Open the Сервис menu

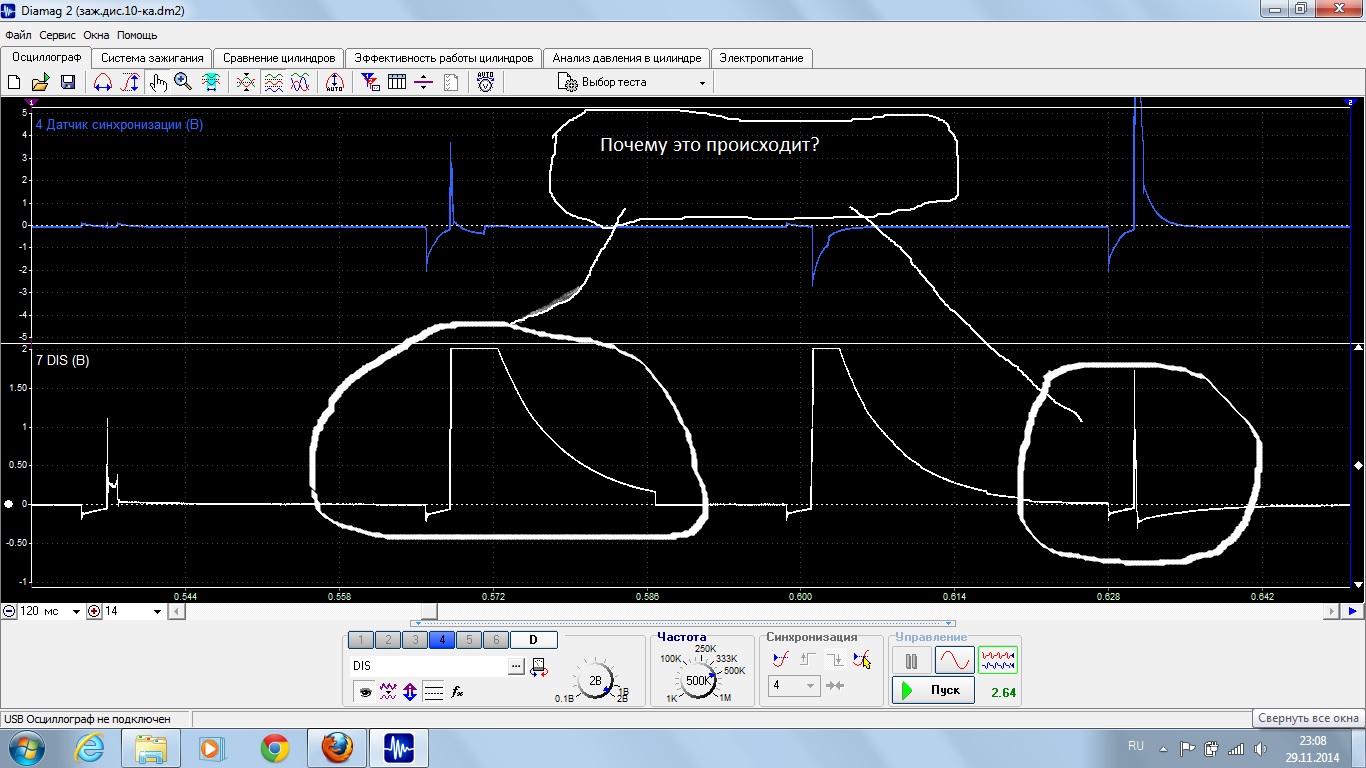[57, 35]
